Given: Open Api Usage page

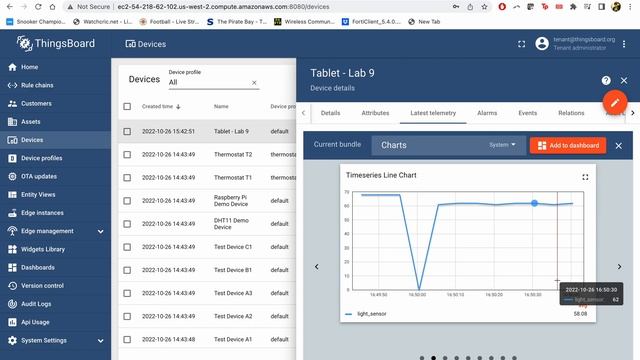Looking at the screenshot, I should [55, 322].
